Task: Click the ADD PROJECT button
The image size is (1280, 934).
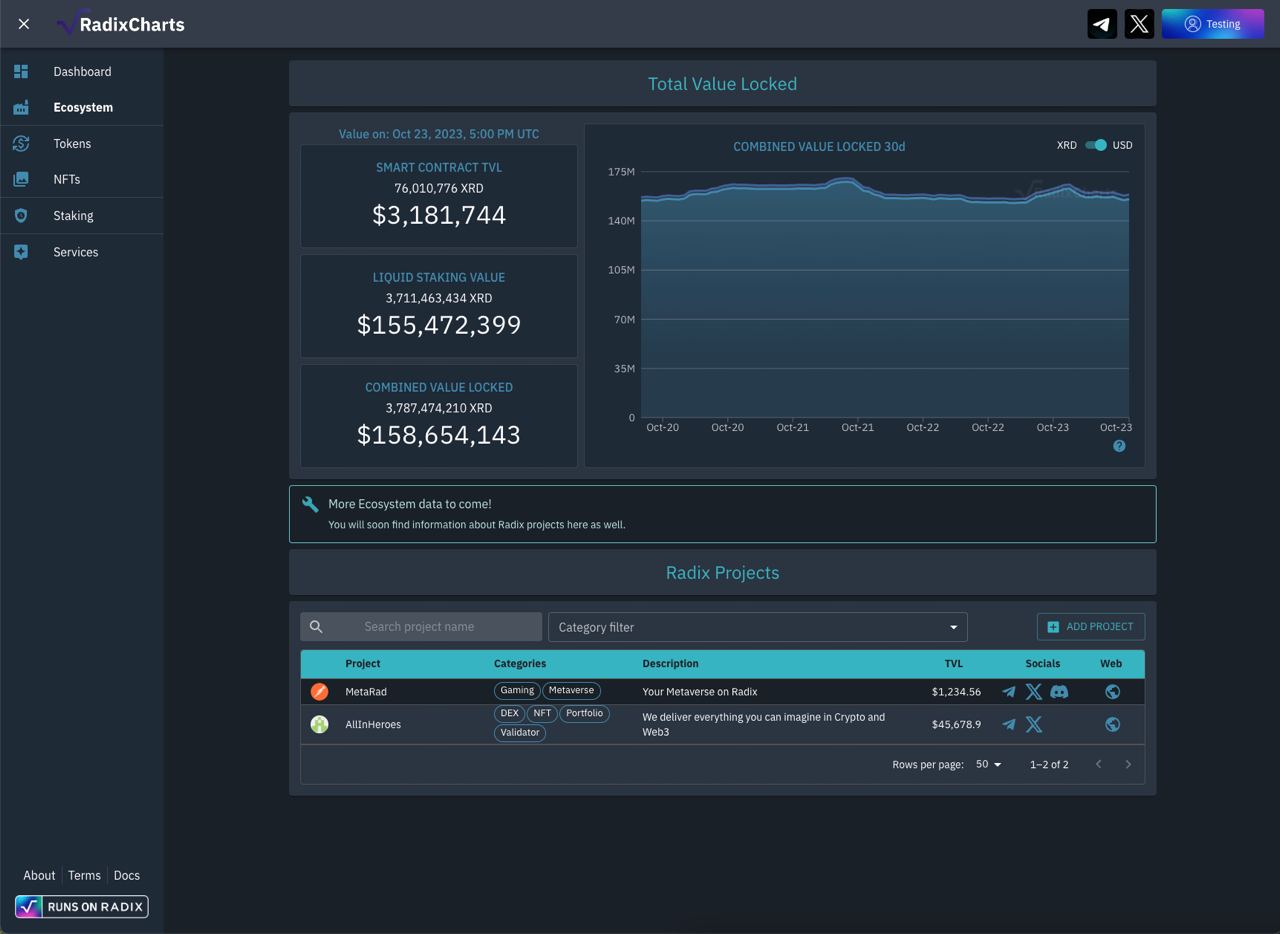Action: click(x=1090, y=627)
